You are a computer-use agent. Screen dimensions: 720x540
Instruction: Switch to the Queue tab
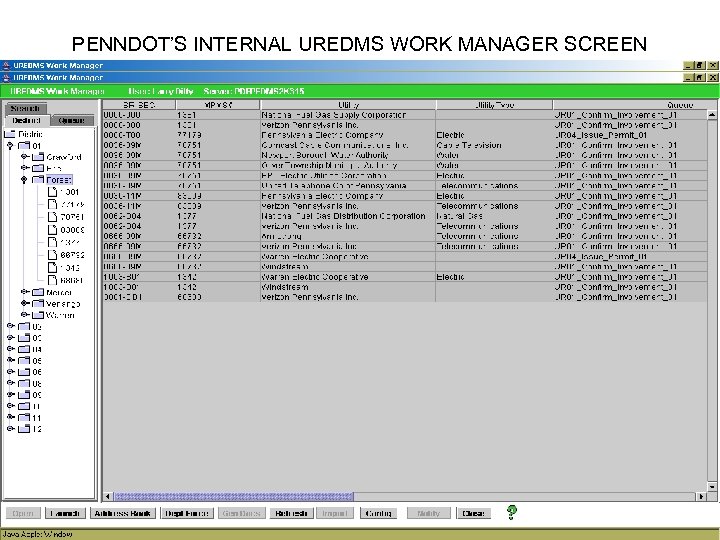[x=72, y=120]
